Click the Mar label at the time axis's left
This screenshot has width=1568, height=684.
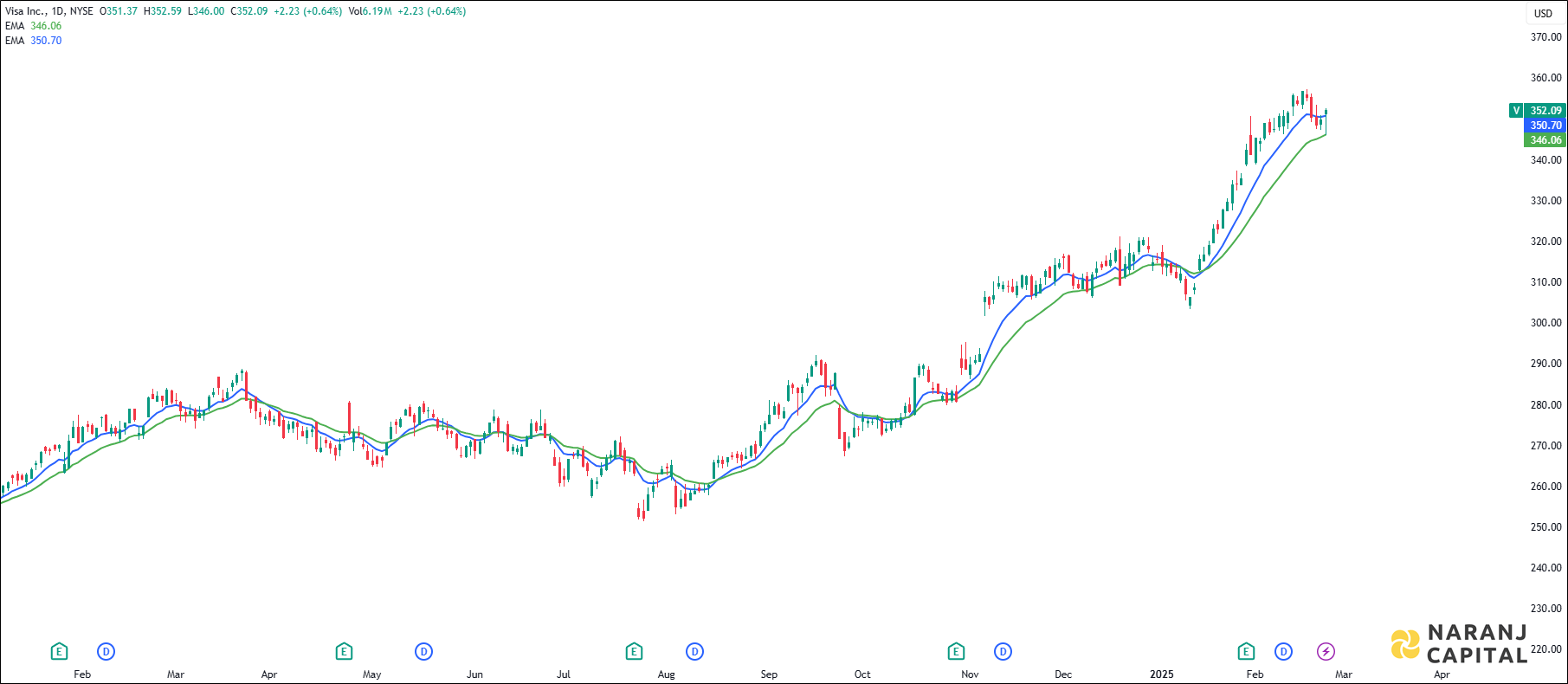176,674
